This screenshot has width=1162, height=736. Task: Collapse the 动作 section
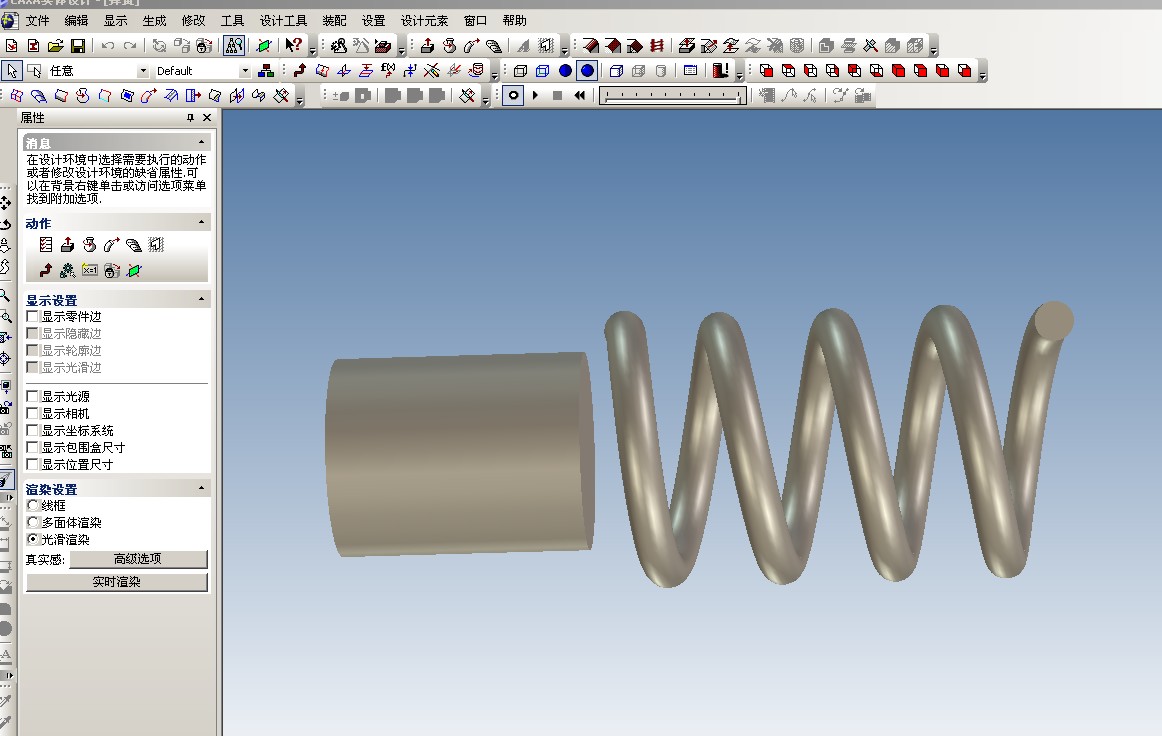pyautogui.click(x=202, y=222)
